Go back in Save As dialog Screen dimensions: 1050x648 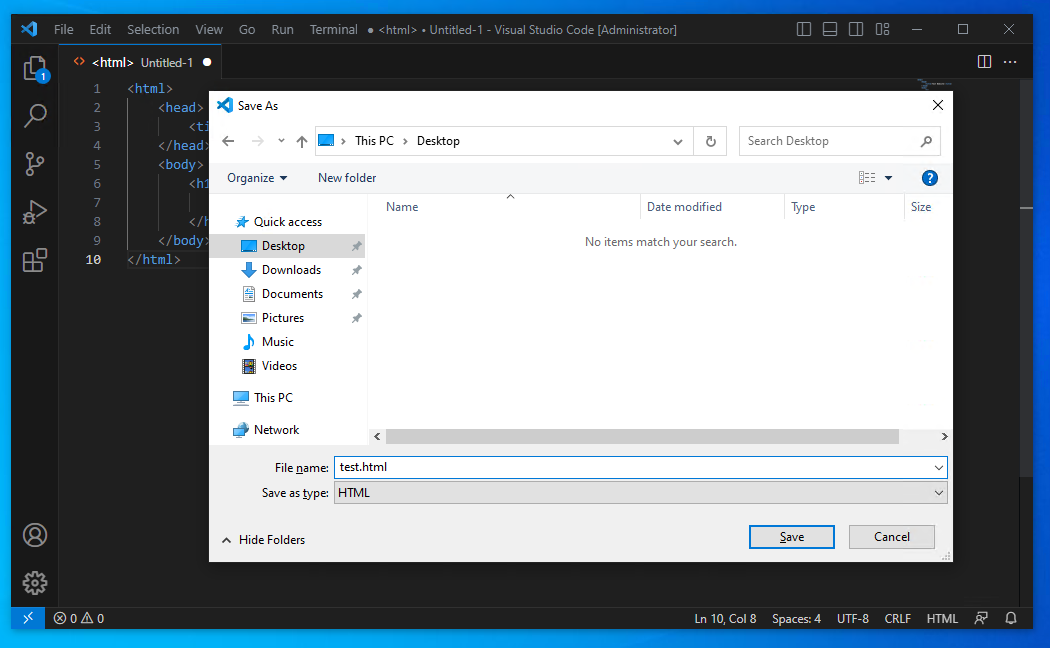(228, 141)
